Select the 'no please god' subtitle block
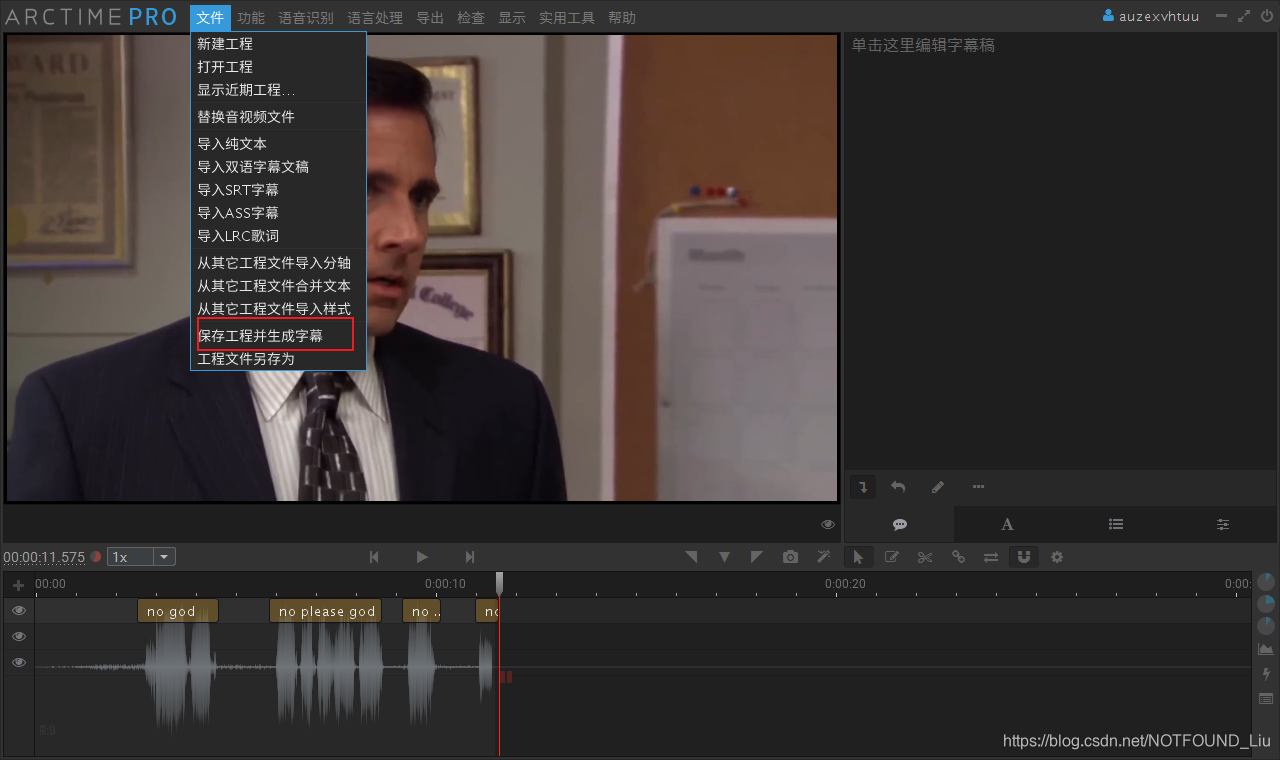This screenshot has width=1280, height=760. [x=326, y=611]
